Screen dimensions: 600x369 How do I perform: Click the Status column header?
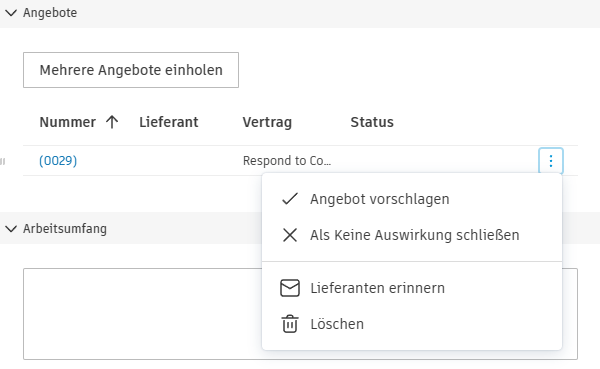tap(372, 122)
